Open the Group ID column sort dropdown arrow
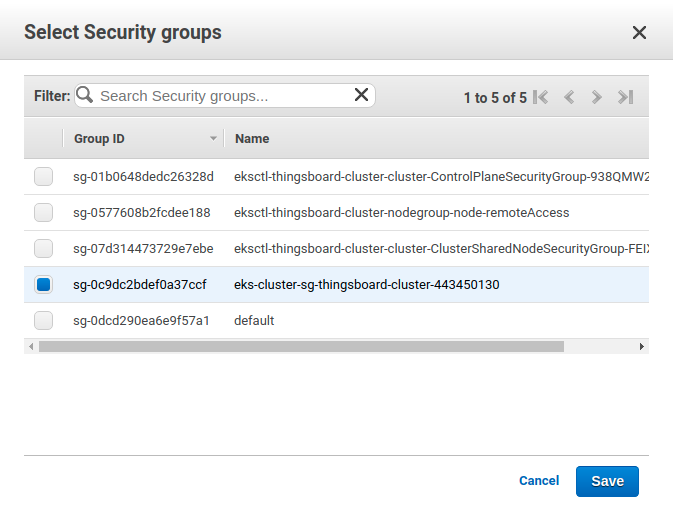The height and width of the screenshot is (509, 673). tap(213, 139)
